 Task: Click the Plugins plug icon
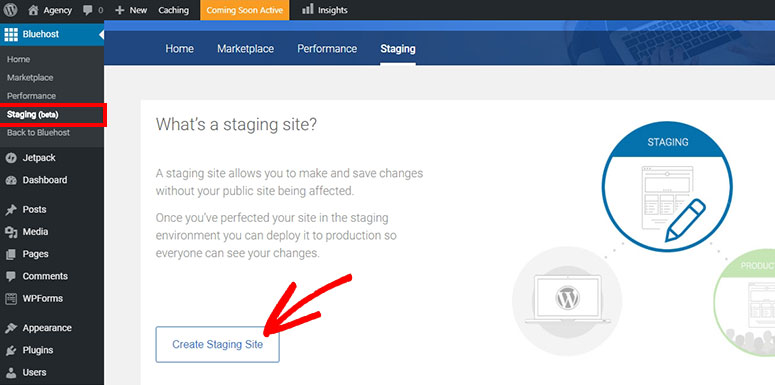[x=11, y=350]
